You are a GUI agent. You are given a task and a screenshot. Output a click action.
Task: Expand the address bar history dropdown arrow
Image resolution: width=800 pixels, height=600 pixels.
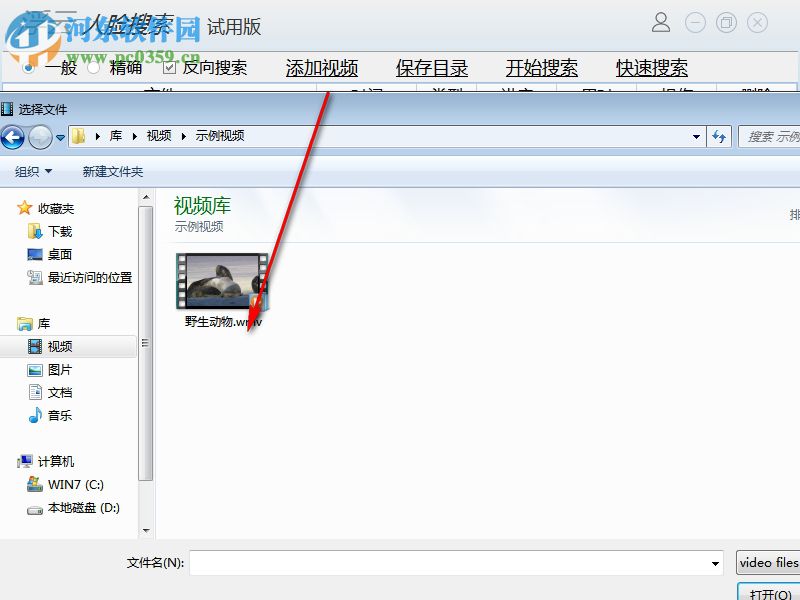tap(697, 136)
